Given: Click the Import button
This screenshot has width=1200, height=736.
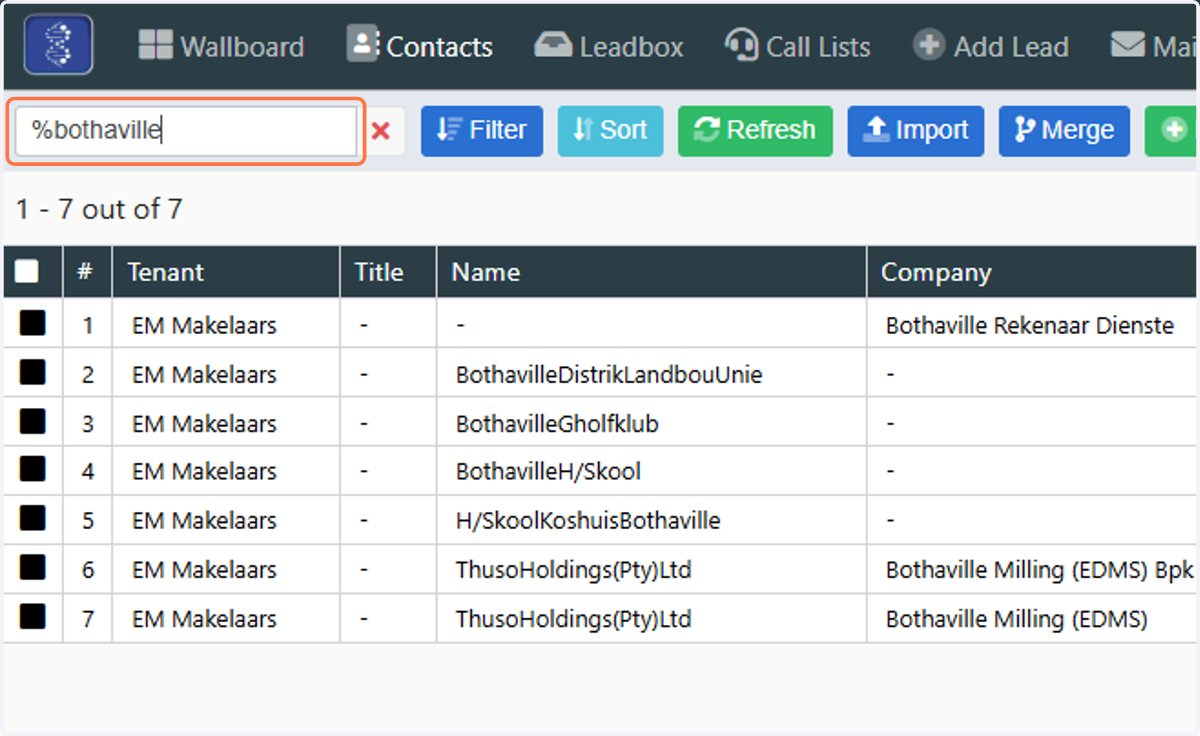Looking at the screenshot, I should point(916,131).
